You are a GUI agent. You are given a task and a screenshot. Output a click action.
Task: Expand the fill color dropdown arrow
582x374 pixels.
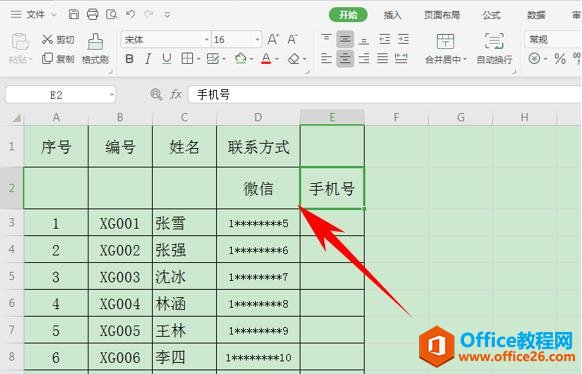coord(252,59)
